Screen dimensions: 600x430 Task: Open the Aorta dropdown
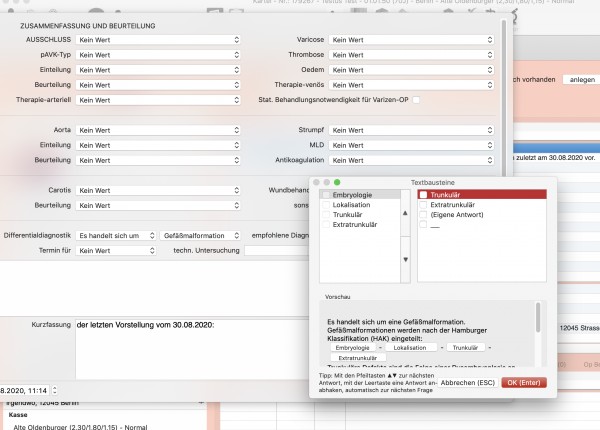coord(158,130)
